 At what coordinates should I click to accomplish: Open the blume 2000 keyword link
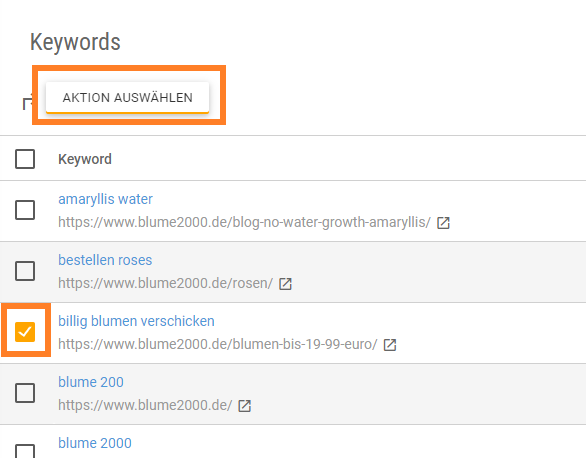tap(95, 443)
